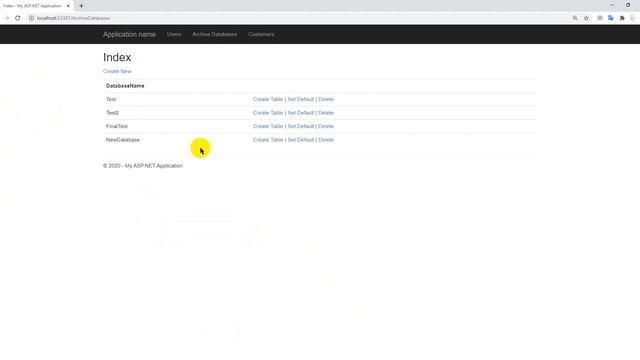Open the Google Translate extension icon

(611, 18)
